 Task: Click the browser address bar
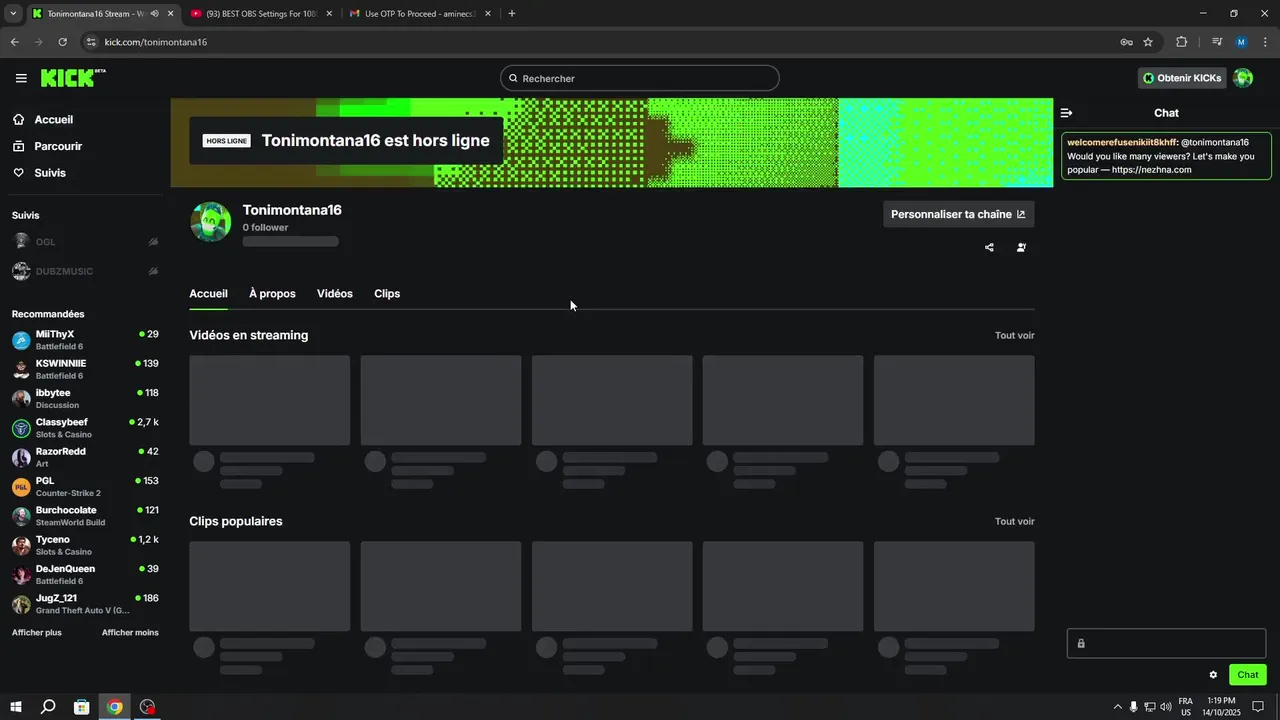(600, 42)
